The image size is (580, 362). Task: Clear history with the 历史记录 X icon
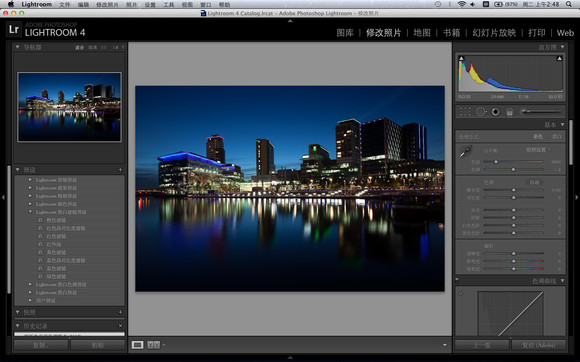(120, 326)
